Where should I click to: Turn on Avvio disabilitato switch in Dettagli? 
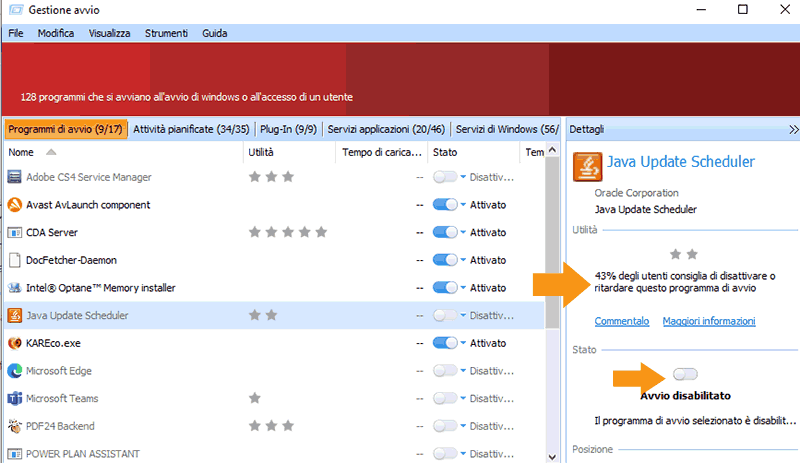(x=685, y=374)
